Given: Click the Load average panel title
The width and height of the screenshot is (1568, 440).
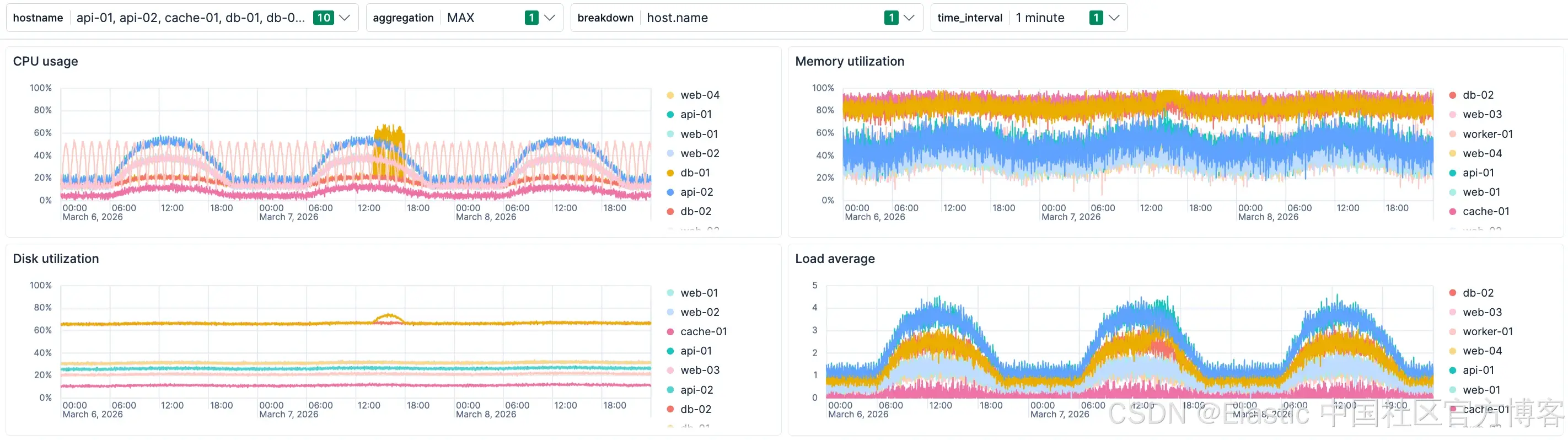Looking at the screenshot, I should [835, 259].
